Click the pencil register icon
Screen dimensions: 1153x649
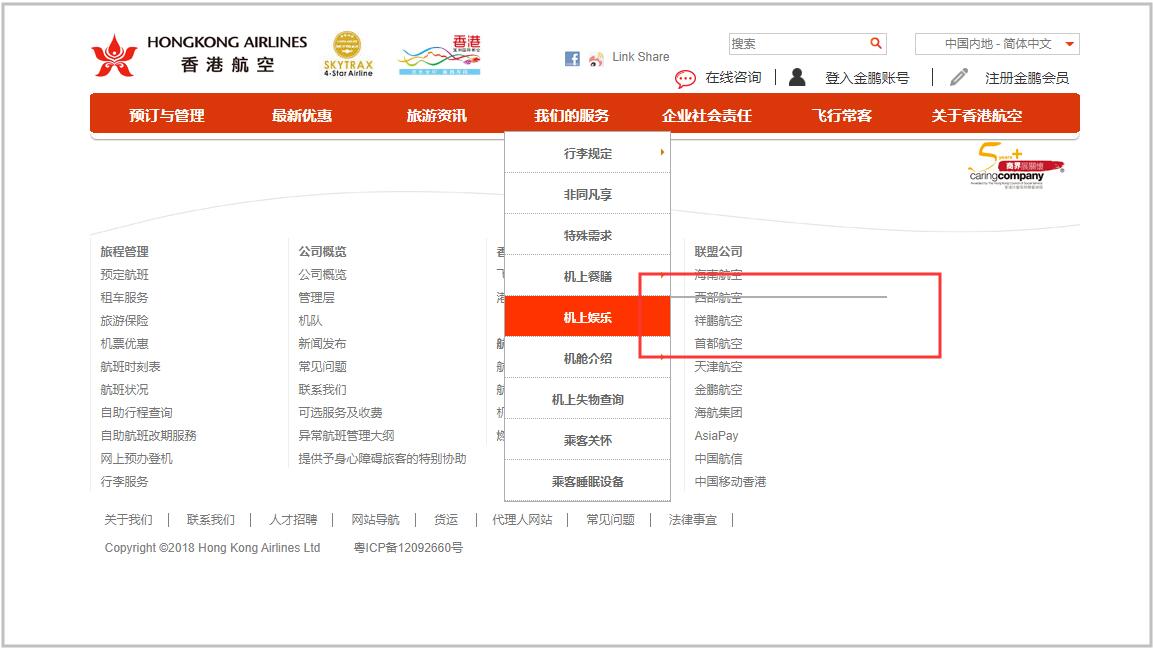click(x=959, y=77)
